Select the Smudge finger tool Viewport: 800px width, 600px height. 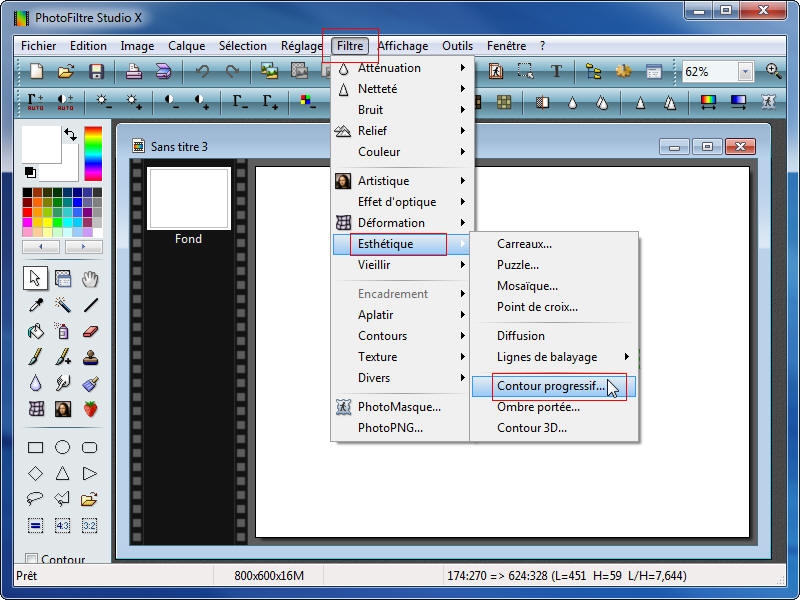pyautogui.click(x=62, y=383)
